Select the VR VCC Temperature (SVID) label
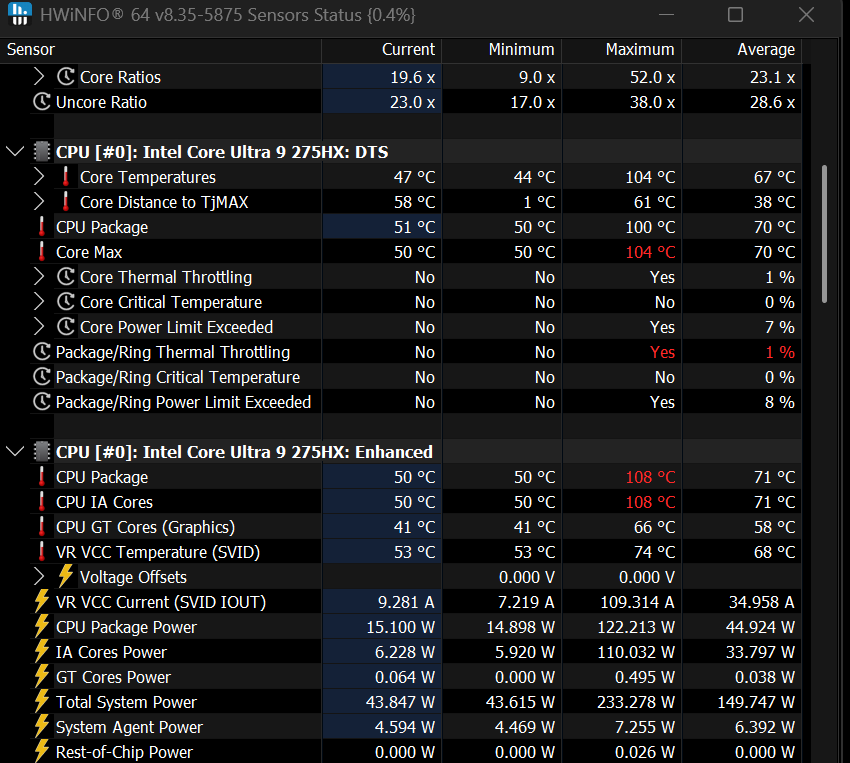This screenshot has height=763, width=850. [158, 552]
